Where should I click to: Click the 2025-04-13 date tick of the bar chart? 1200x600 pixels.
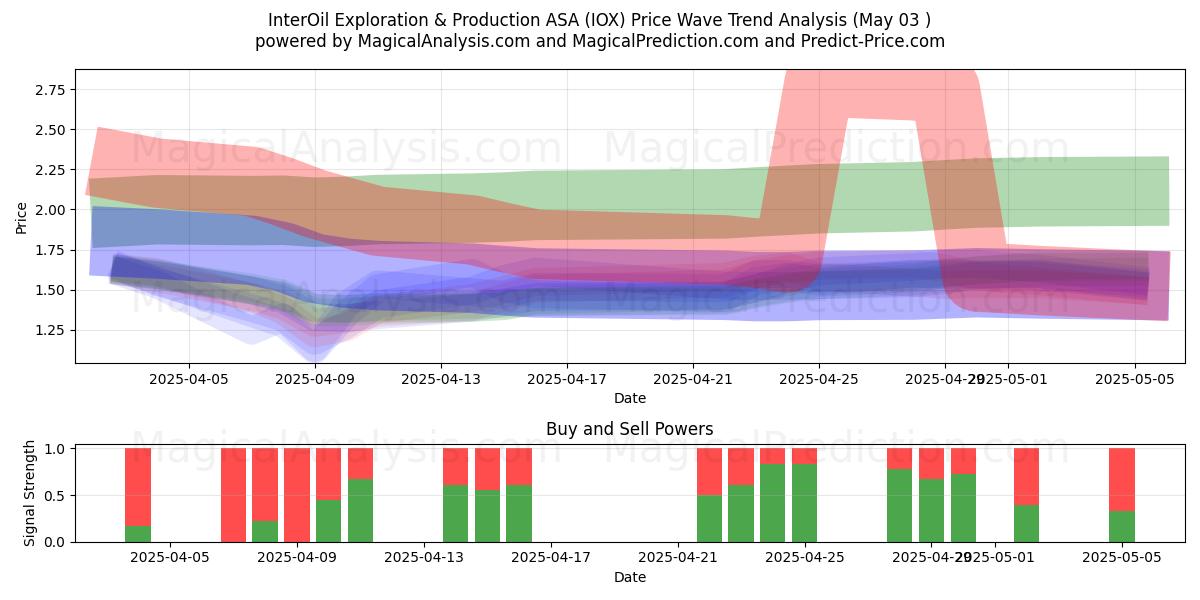(x=424, y=559)
